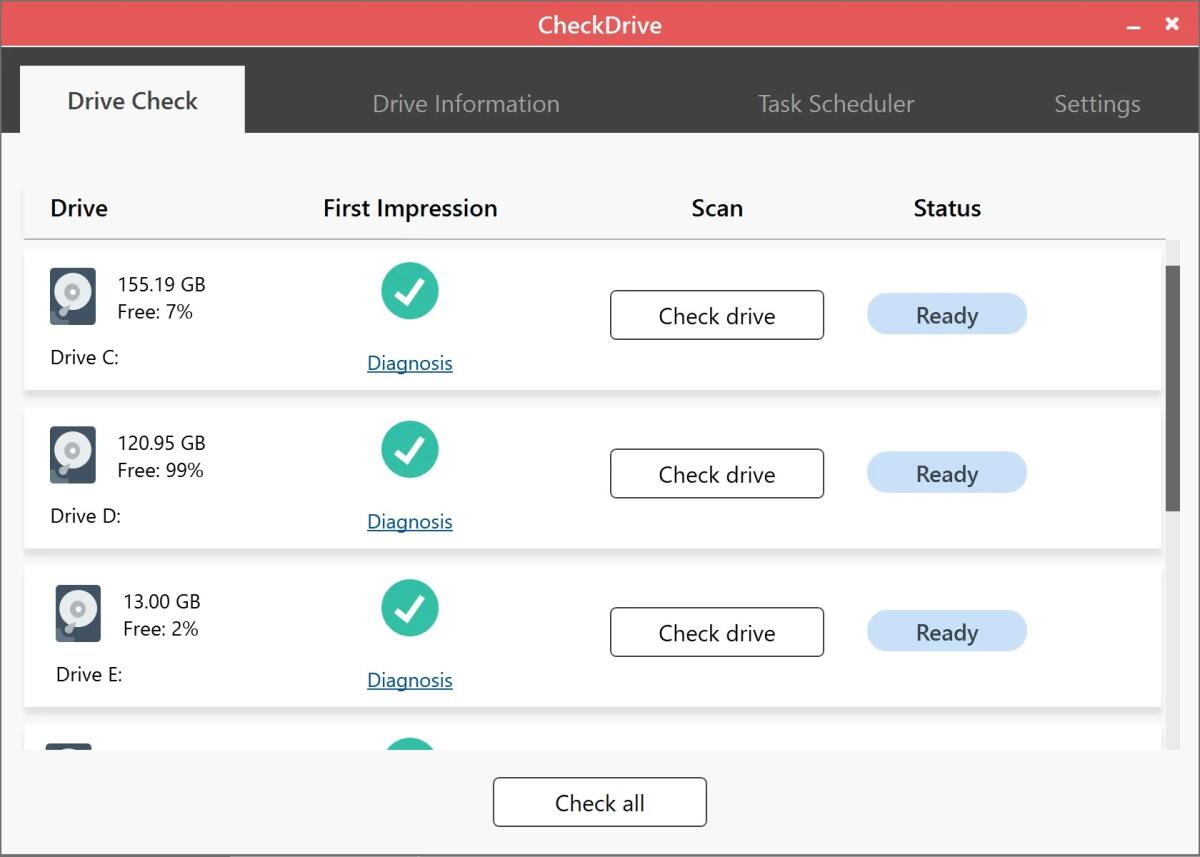
Task: Click Drive C green checkmark status icon
Action: (410, 290)
